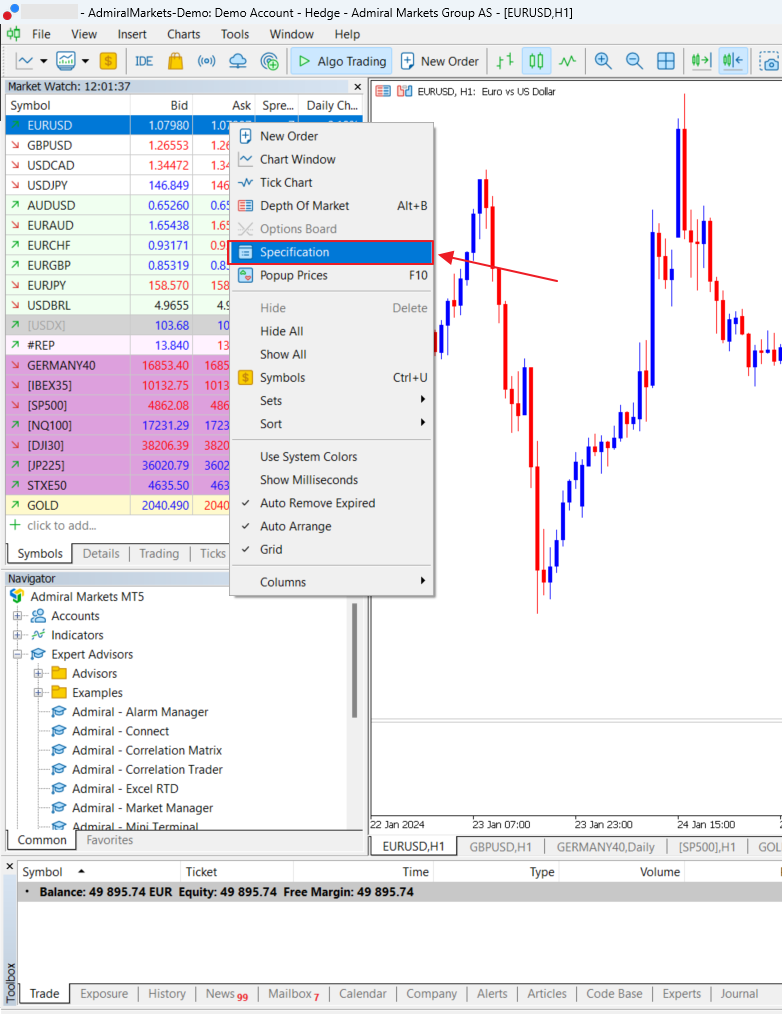Image resolution: width=782 pixels, height=1014 pixels.
Task: Open the Columns submenu
Action: (x=332, y=582)
